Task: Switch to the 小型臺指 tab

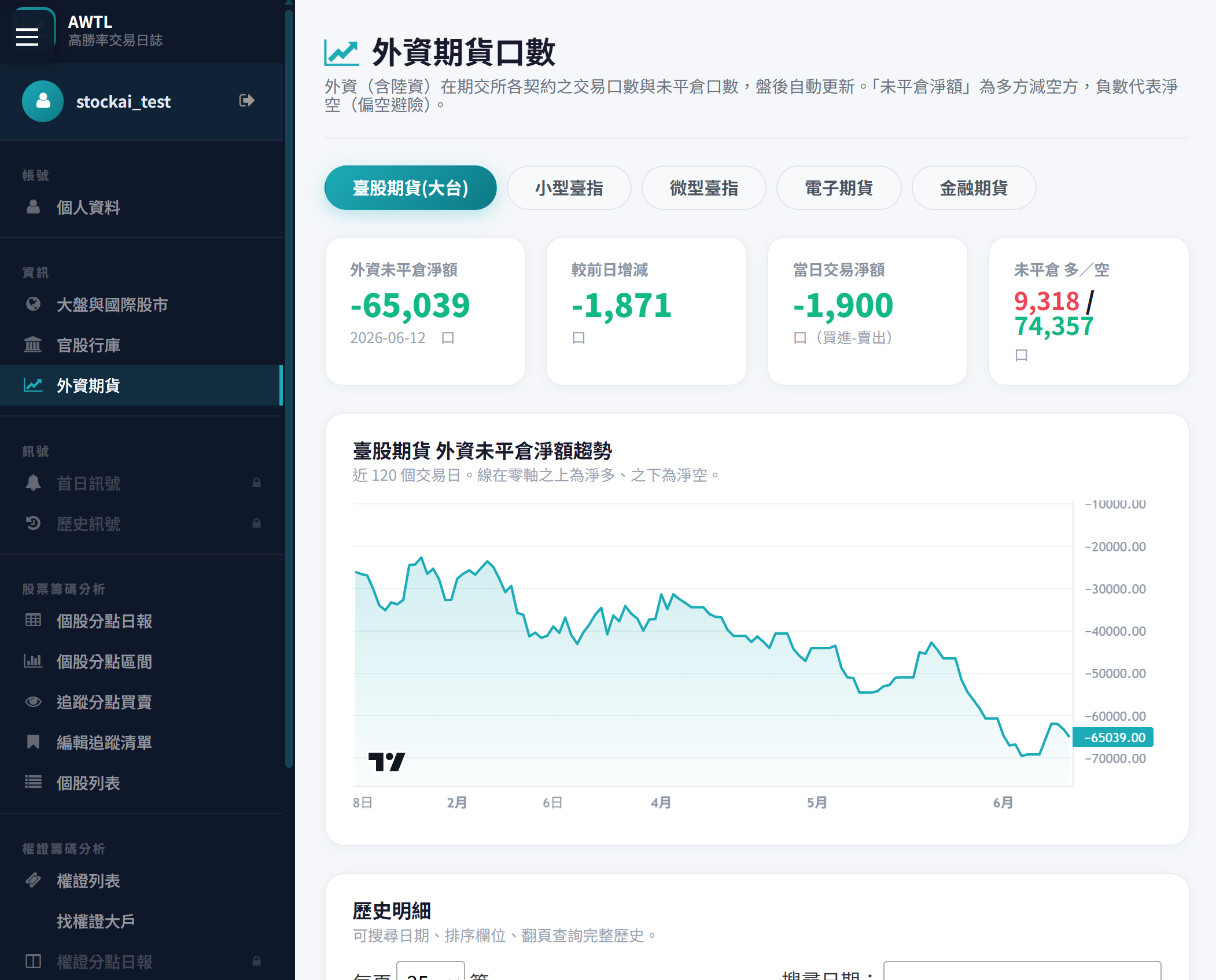Action: [x=569, y=188]
